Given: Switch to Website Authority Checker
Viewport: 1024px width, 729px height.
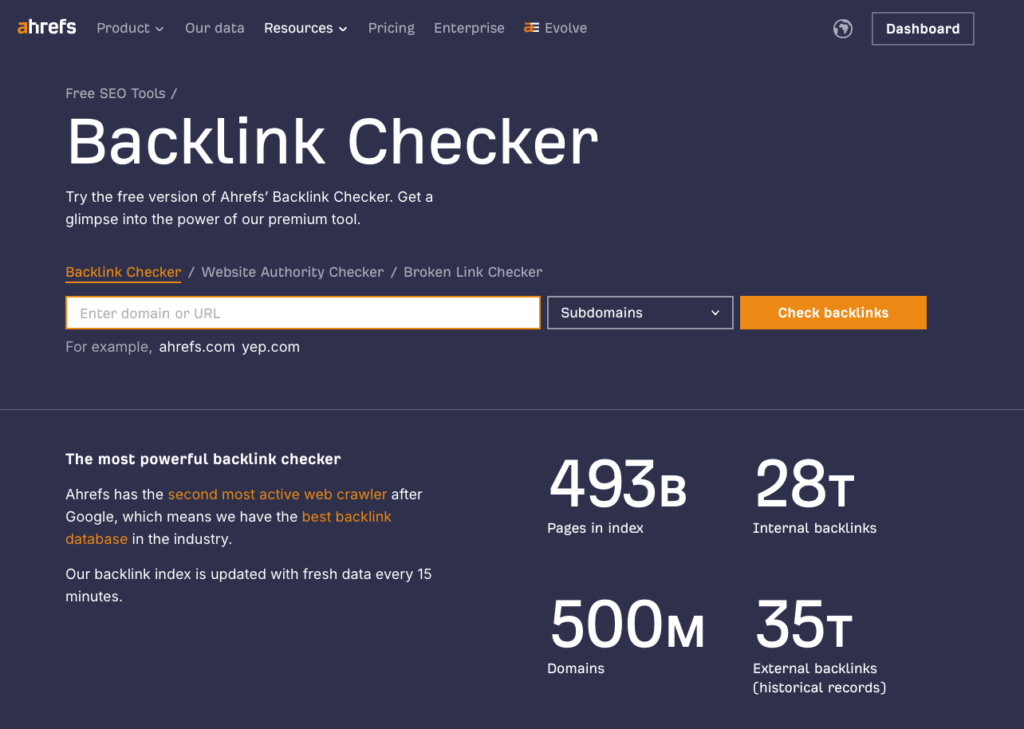Looking at the screenshot, I should coord(293,272).
